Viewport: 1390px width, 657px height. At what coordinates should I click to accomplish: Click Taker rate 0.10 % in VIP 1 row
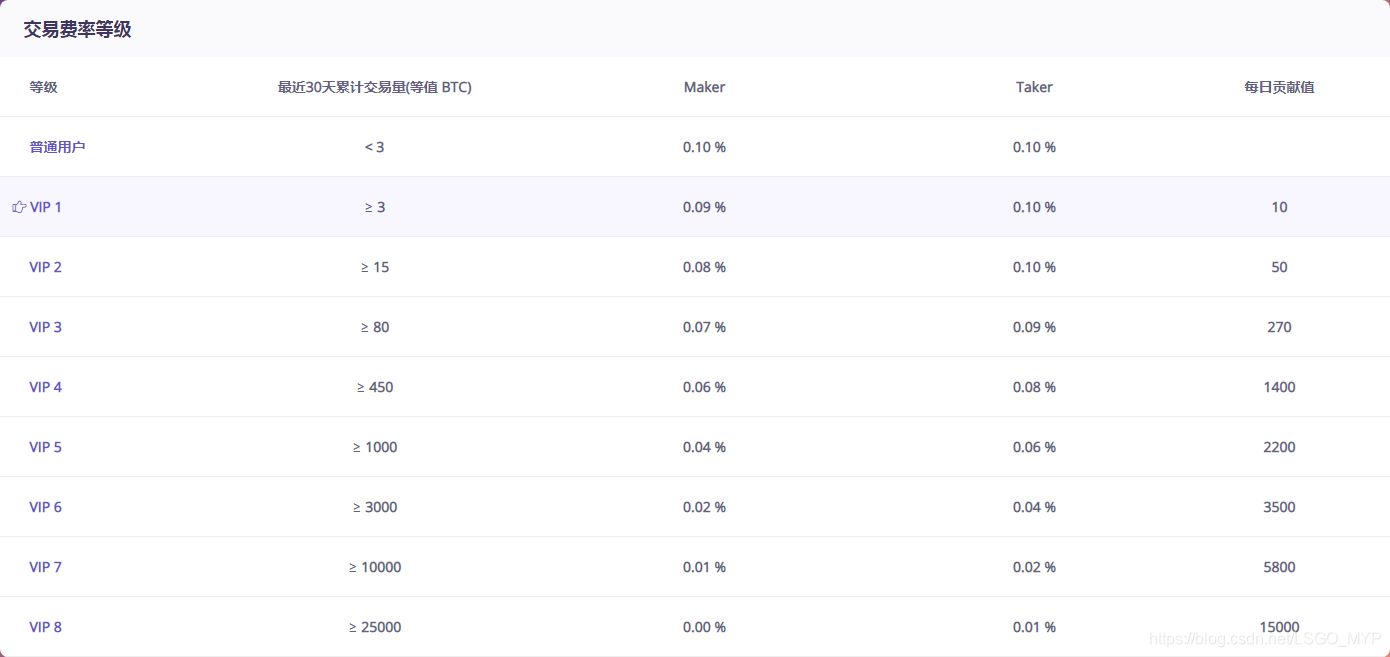[x=1034, y=207]
